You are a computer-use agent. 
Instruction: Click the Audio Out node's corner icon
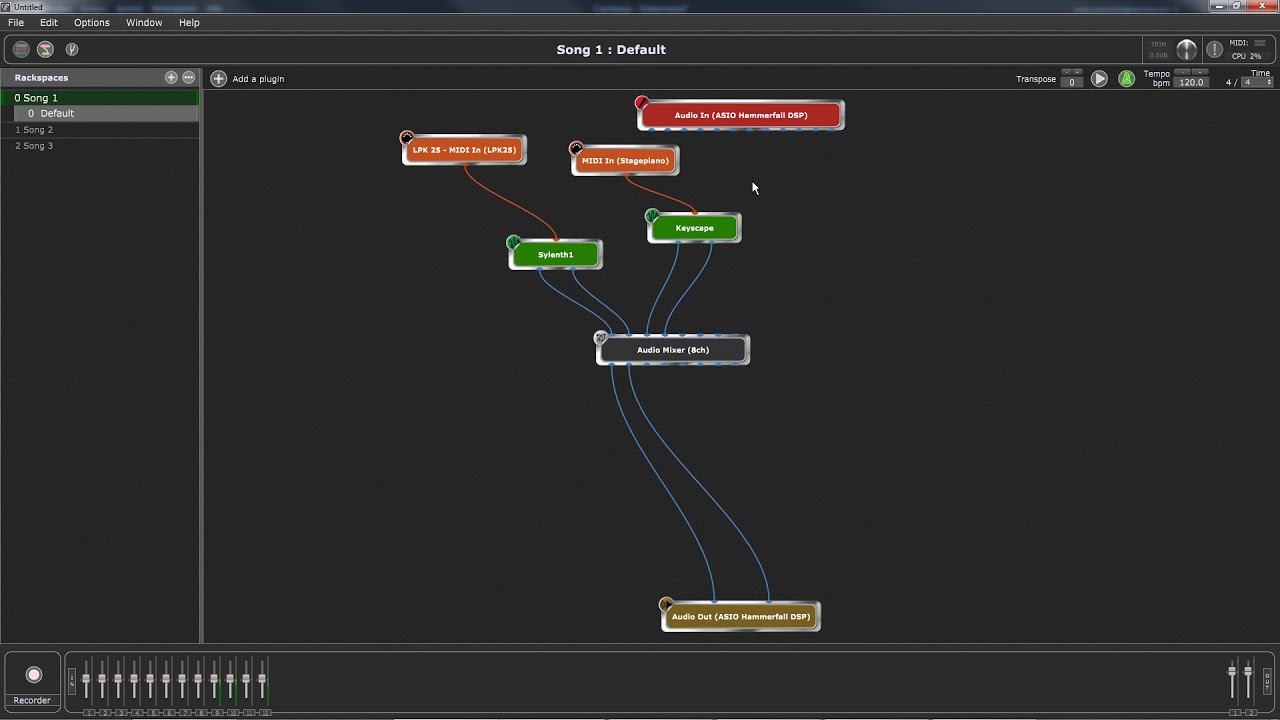point(666,604)
